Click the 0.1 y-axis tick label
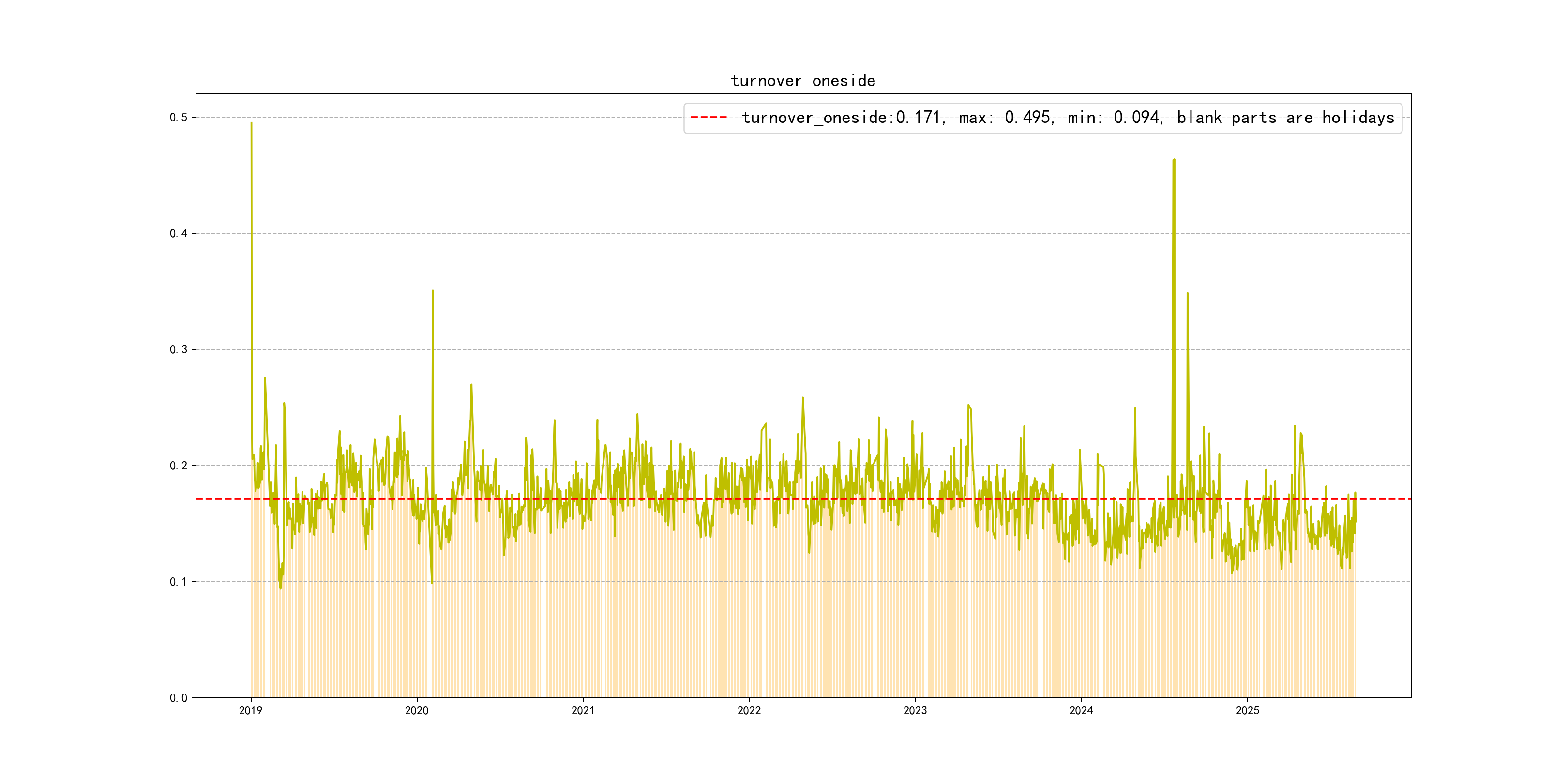Image resolution: width=1568 pixels, height=784 pixels. click(x=179, y=582)
